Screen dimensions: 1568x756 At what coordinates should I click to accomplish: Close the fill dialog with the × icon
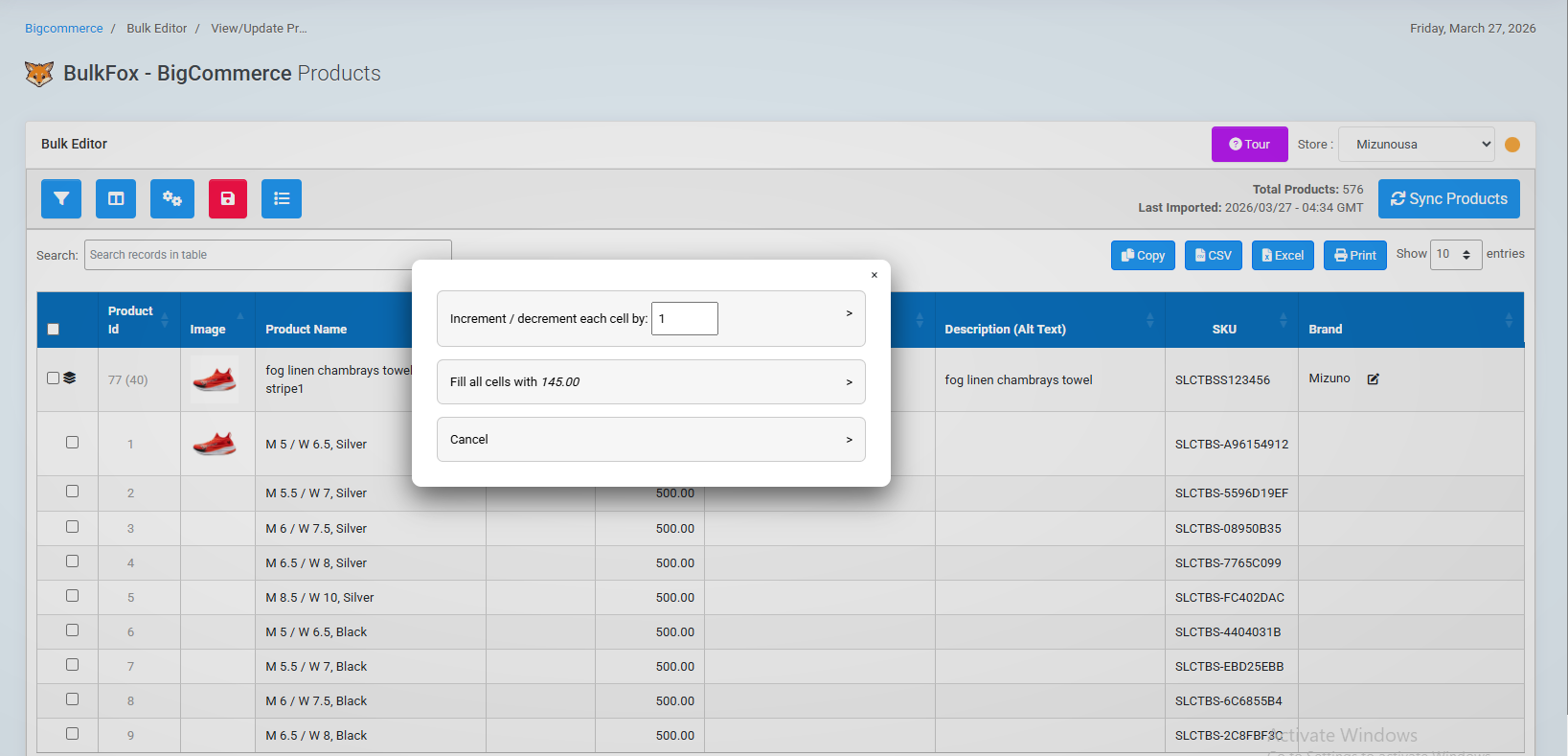pyautogui.click(x=875, y=275)
